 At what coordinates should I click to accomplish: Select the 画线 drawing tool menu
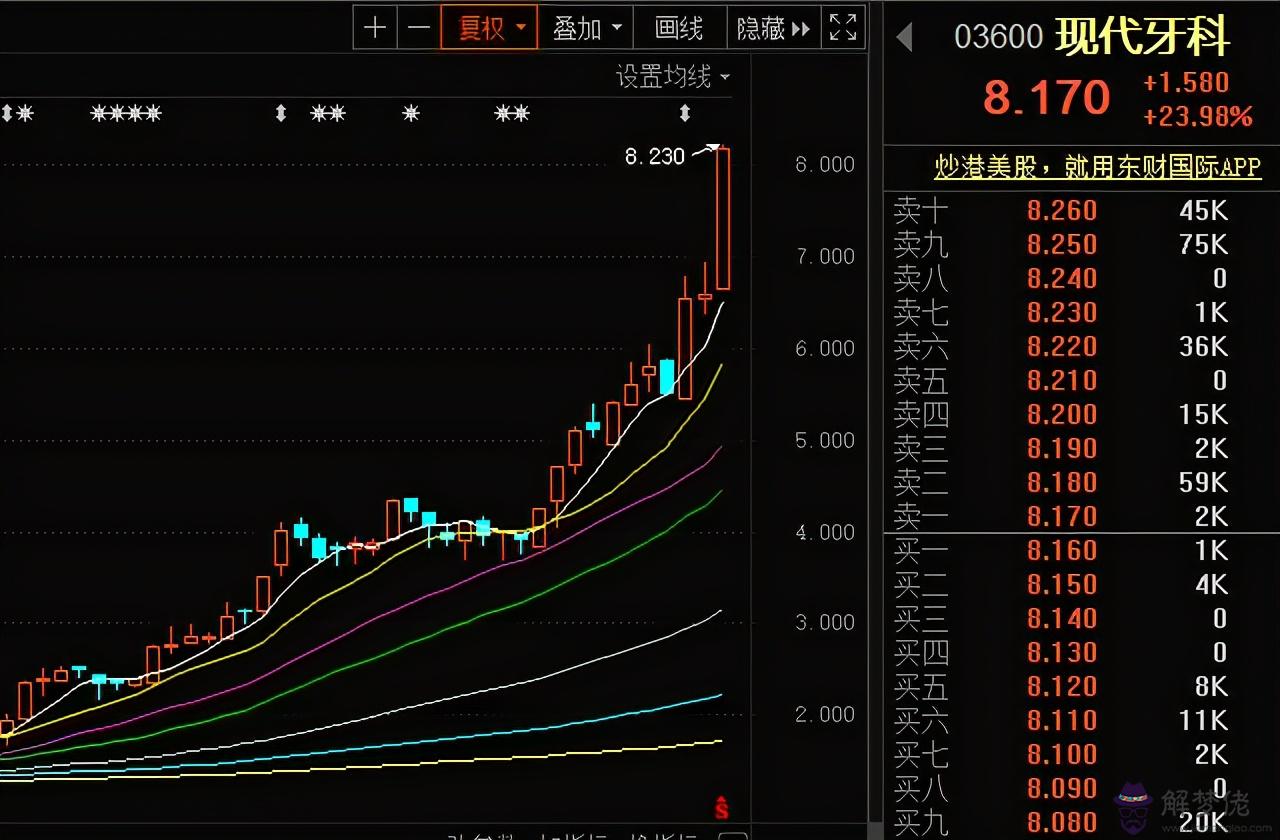tap(679, 28)
